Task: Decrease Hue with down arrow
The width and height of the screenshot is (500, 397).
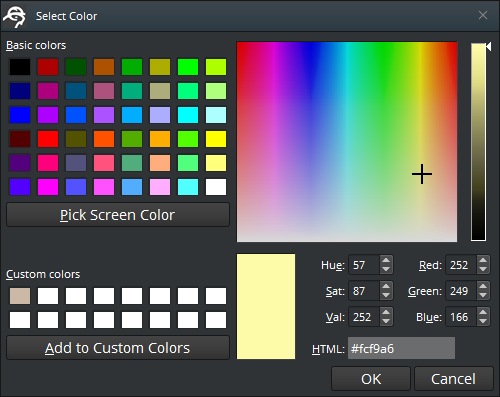Action: click(386, 269)
